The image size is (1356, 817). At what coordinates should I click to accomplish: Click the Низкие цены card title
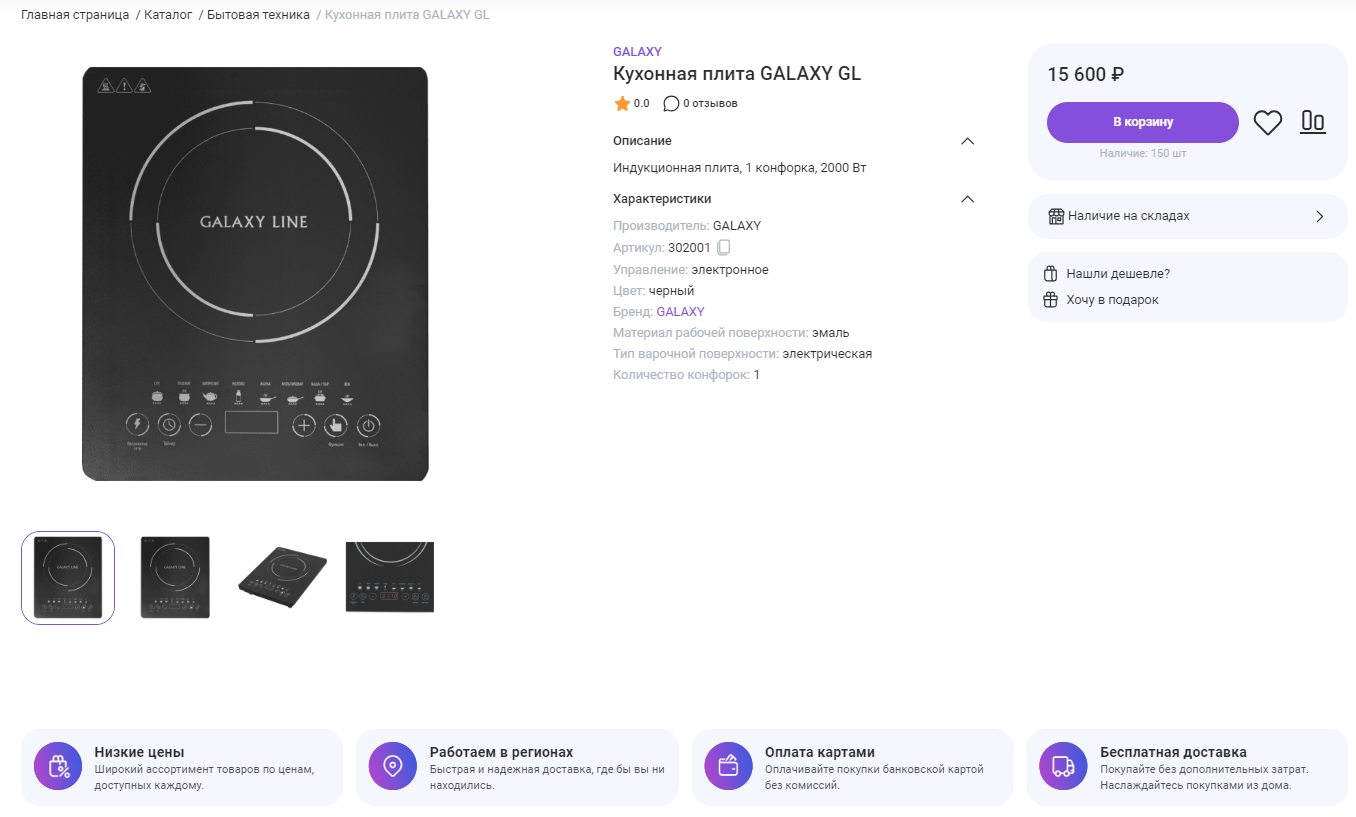(139, 752)
